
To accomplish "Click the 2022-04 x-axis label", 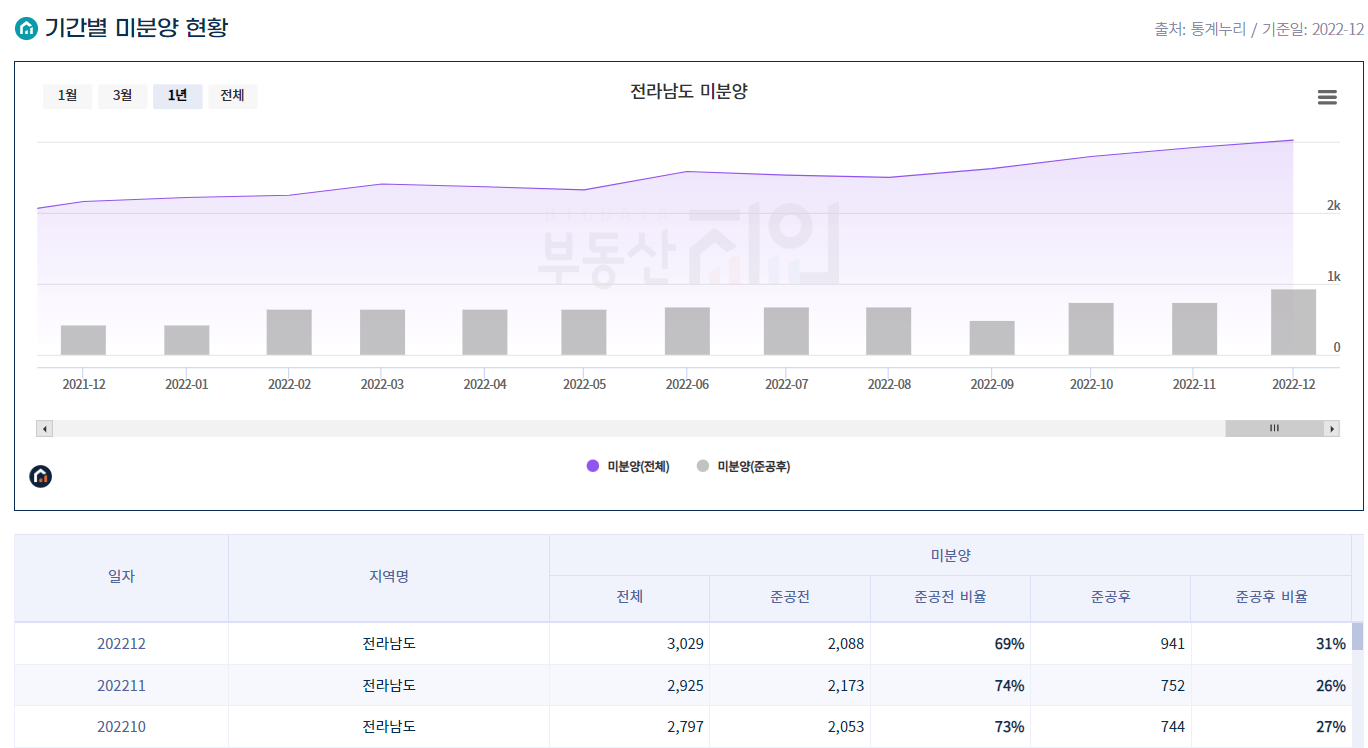I will click(485, 384).
